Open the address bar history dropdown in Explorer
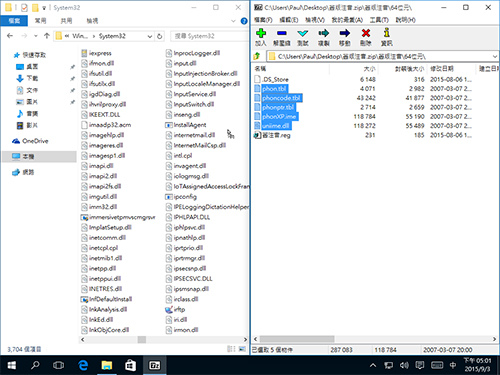The height and width of the screenshot is (375, 500). click(x=150, y=36)
